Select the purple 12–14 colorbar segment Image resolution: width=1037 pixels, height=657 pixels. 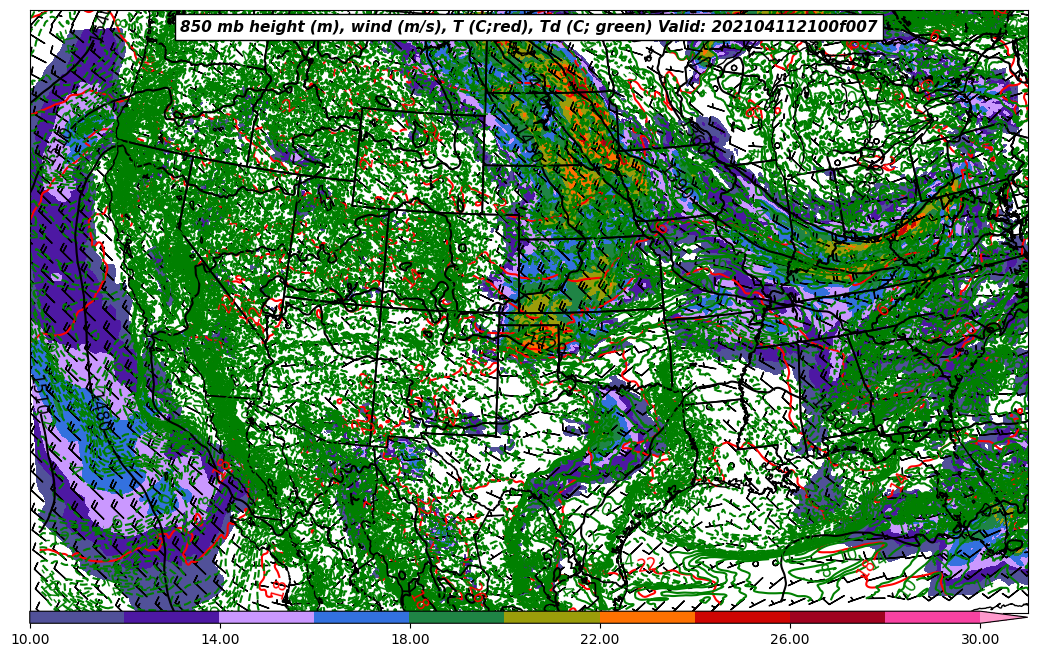tap(172, 618)
